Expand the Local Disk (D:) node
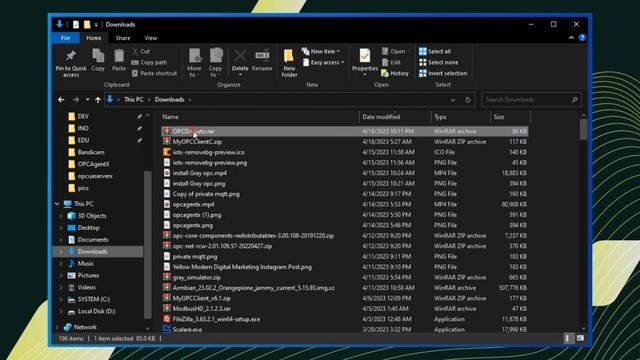 point(61,311)
